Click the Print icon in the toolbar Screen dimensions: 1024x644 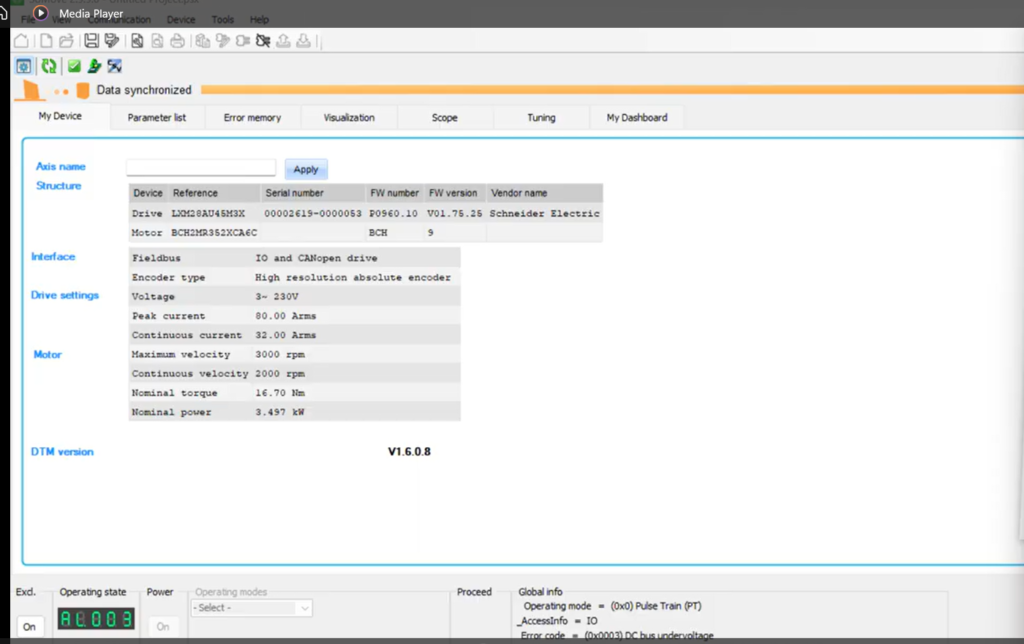pos(177,41)
